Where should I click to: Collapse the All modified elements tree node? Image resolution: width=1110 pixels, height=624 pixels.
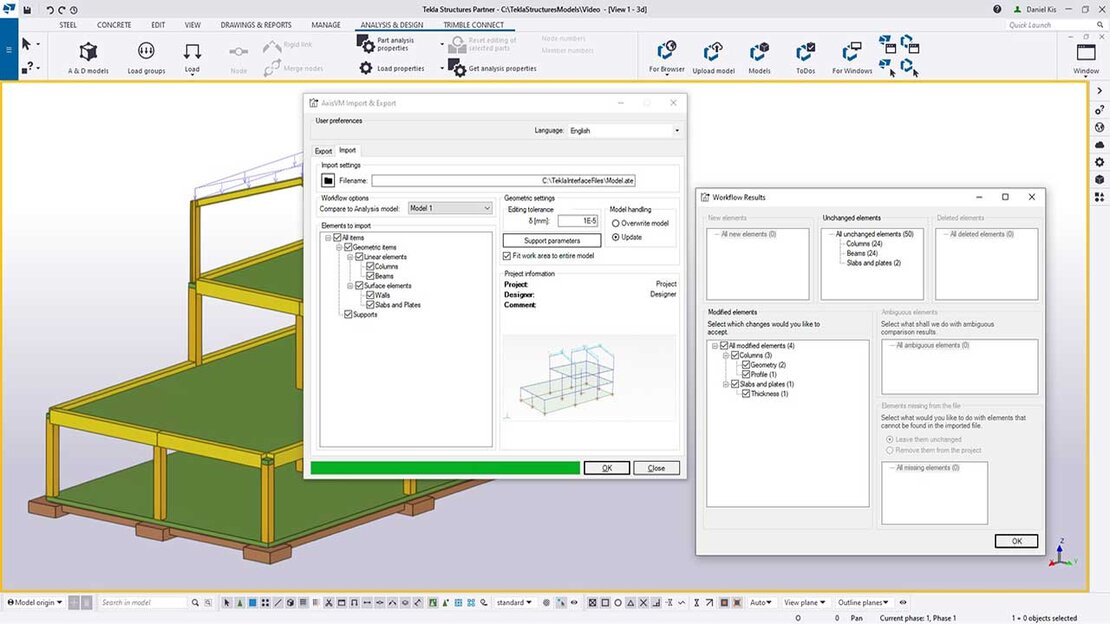tap(715, 346)
